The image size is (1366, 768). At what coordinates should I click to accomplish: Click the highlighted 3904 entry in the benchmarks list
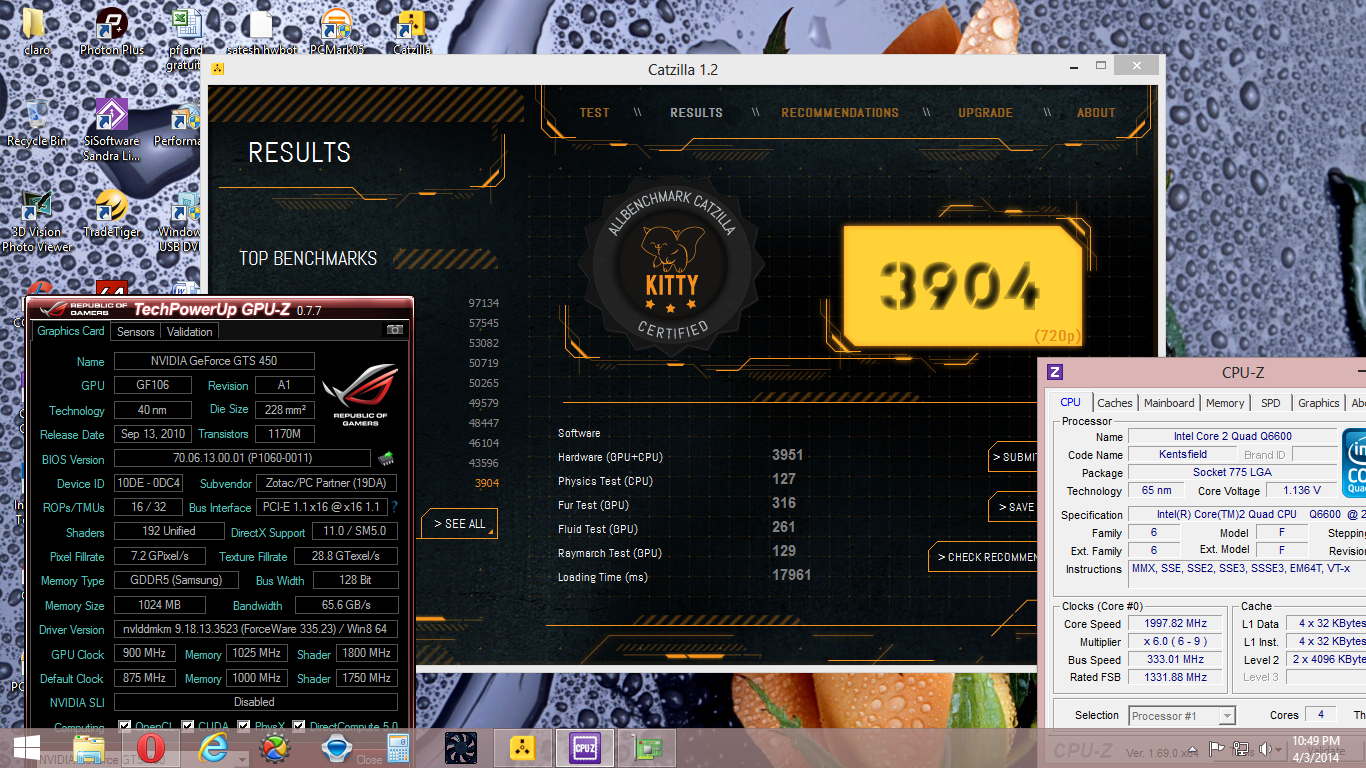487,483
